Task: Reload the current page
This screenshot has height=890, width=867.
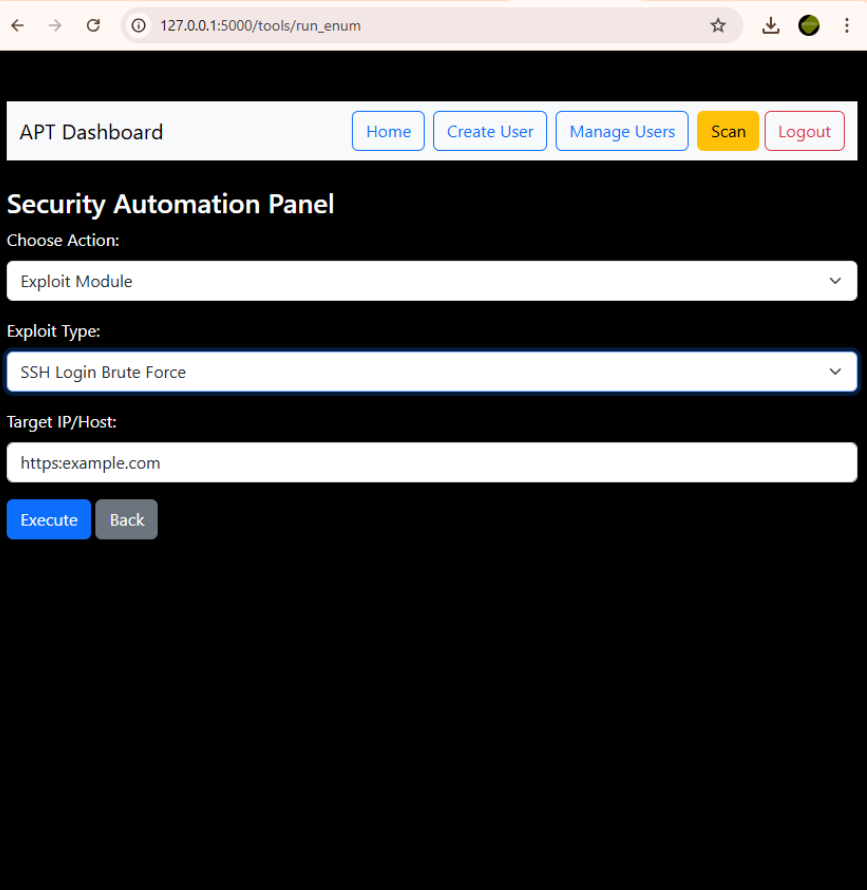Action: point(93,26)
